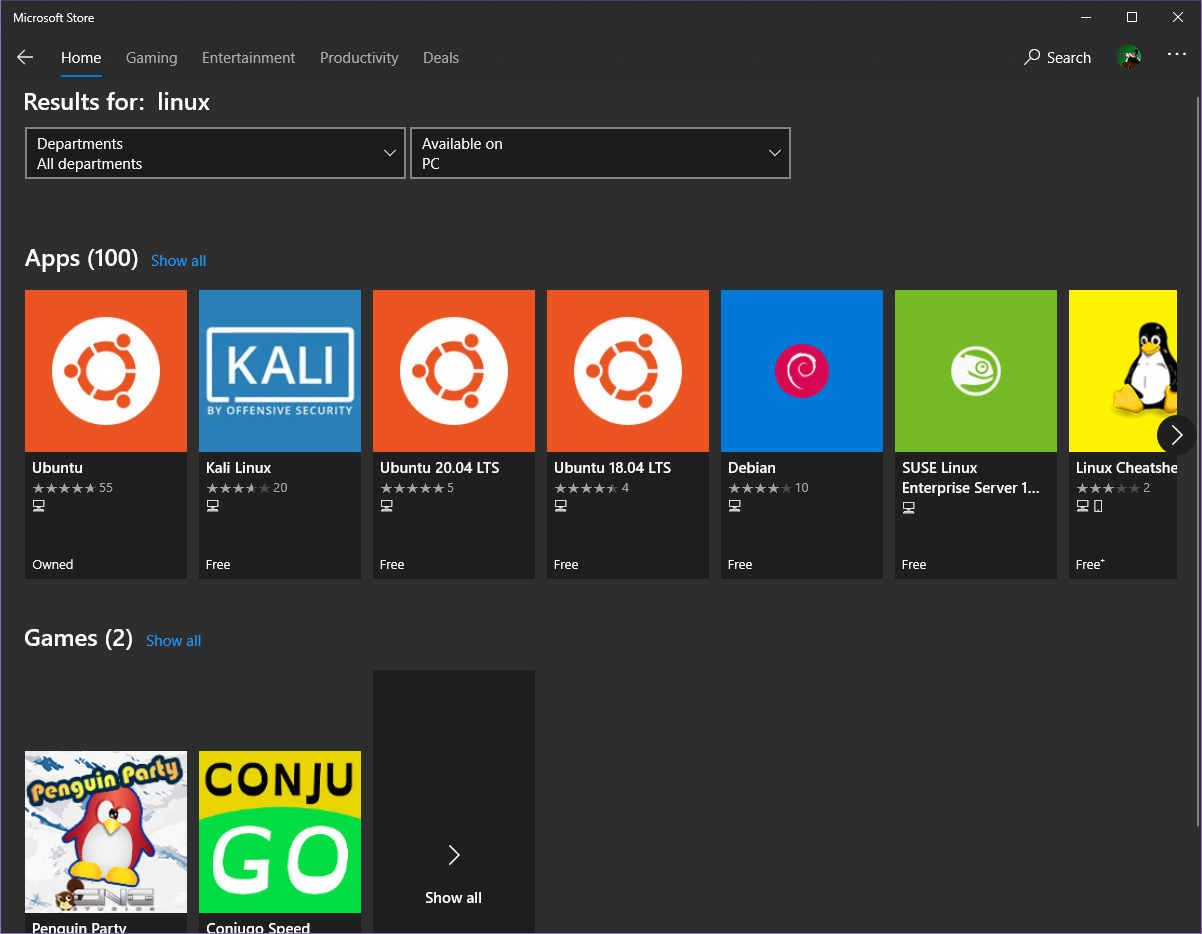The image size is (1202, 934).
Task: Switch to the Gaming tab
Action: click(152, 58)
